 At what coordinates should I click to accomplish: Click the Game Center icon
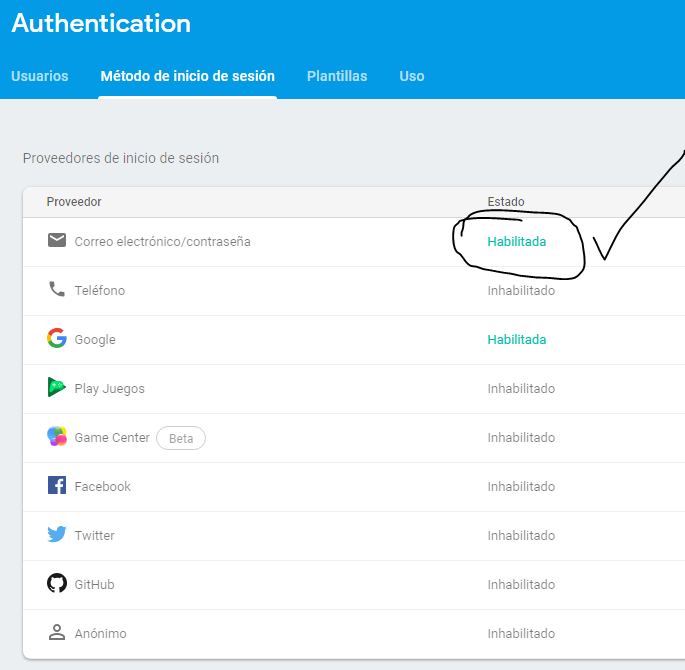point(57,437)
